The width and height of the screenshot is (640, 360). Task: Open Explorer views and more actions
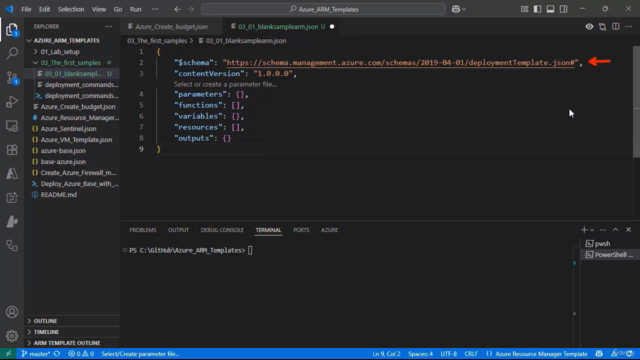(x=108, y=27)
